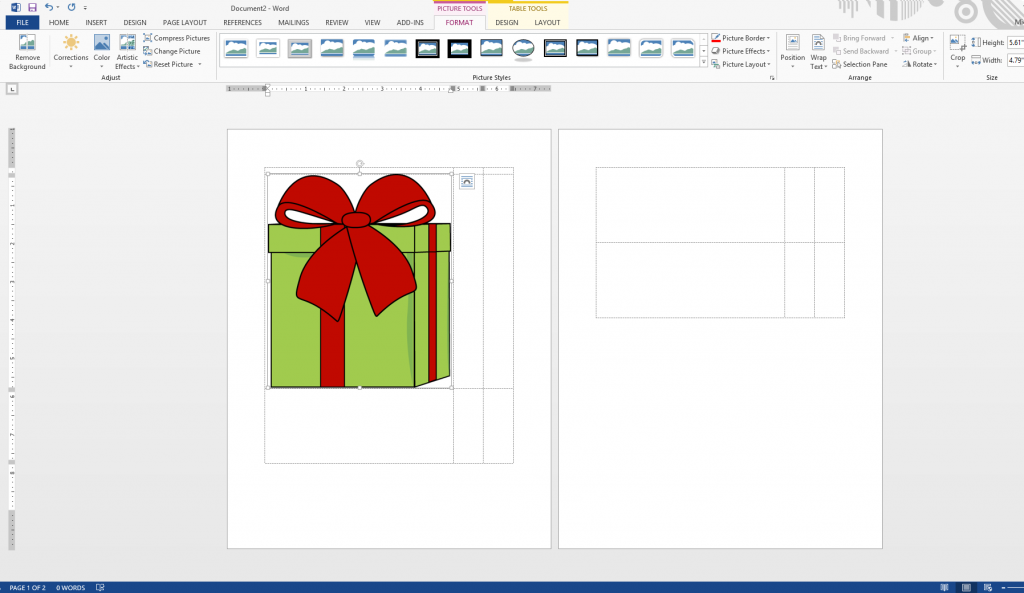
Task: Switch to the PAGE LAYOUT tab
Action: point(185,22)
